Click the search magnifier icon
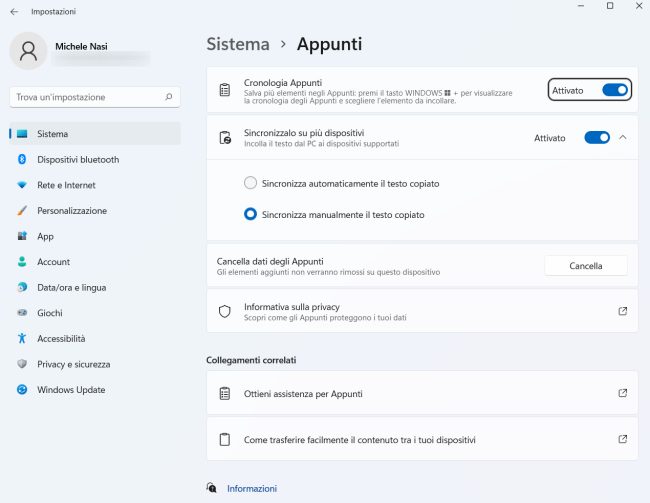The height and width of the screenshot is (503, 650). pos(169,97)
